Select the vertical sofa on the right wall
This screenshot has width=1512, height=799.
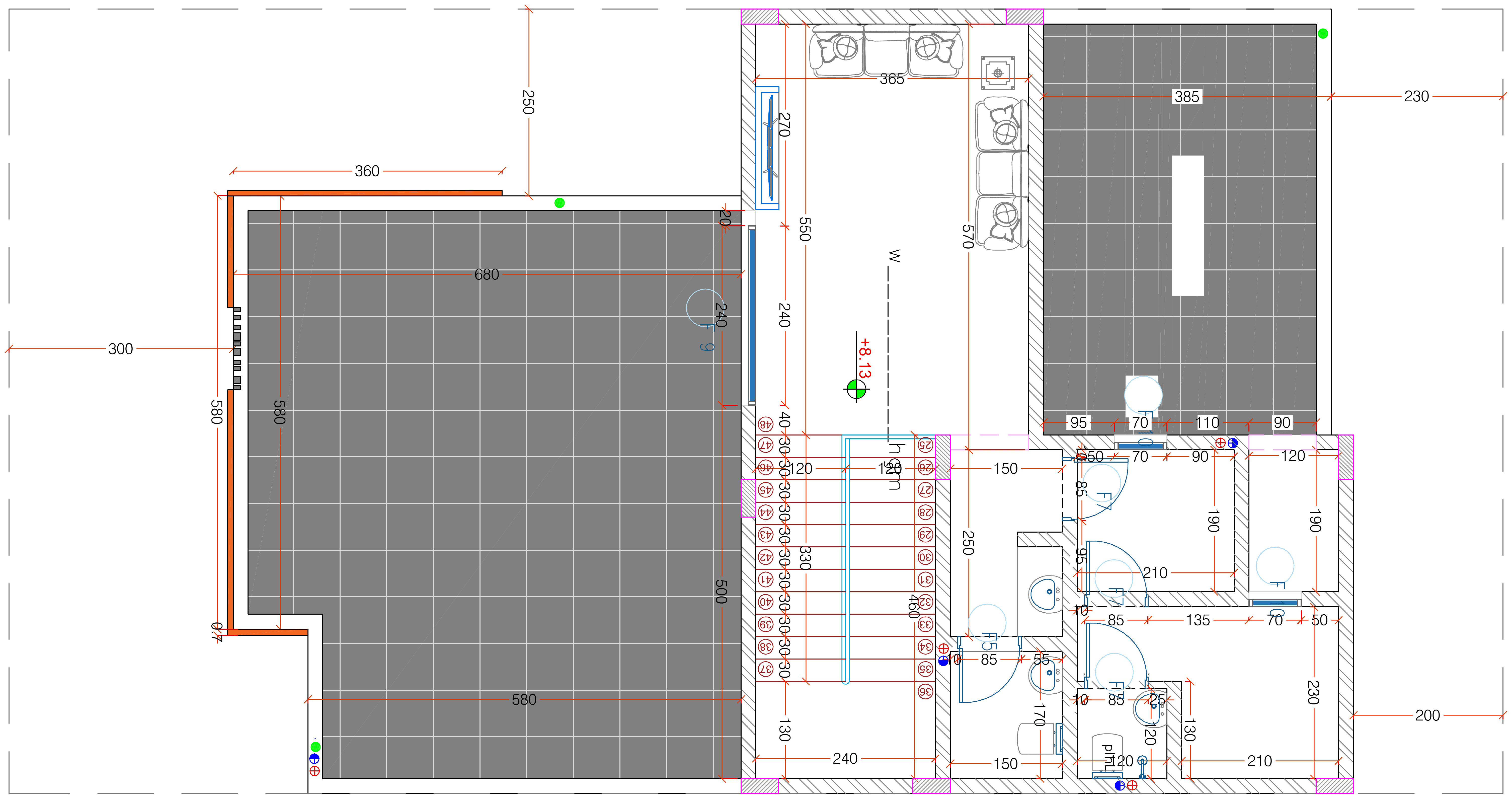(x=1002, y=174)
